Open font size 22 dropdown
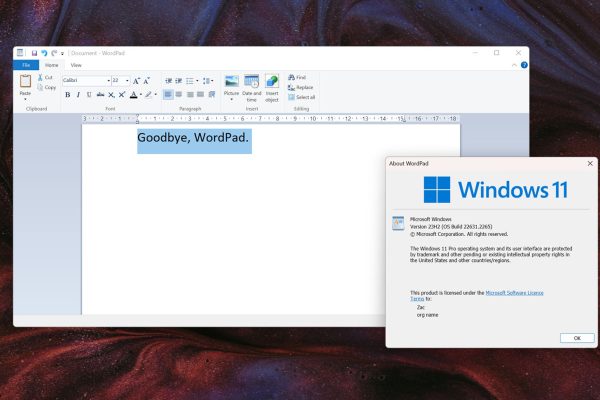The width and height of the screenshot is (600, 400). (127, 81)
